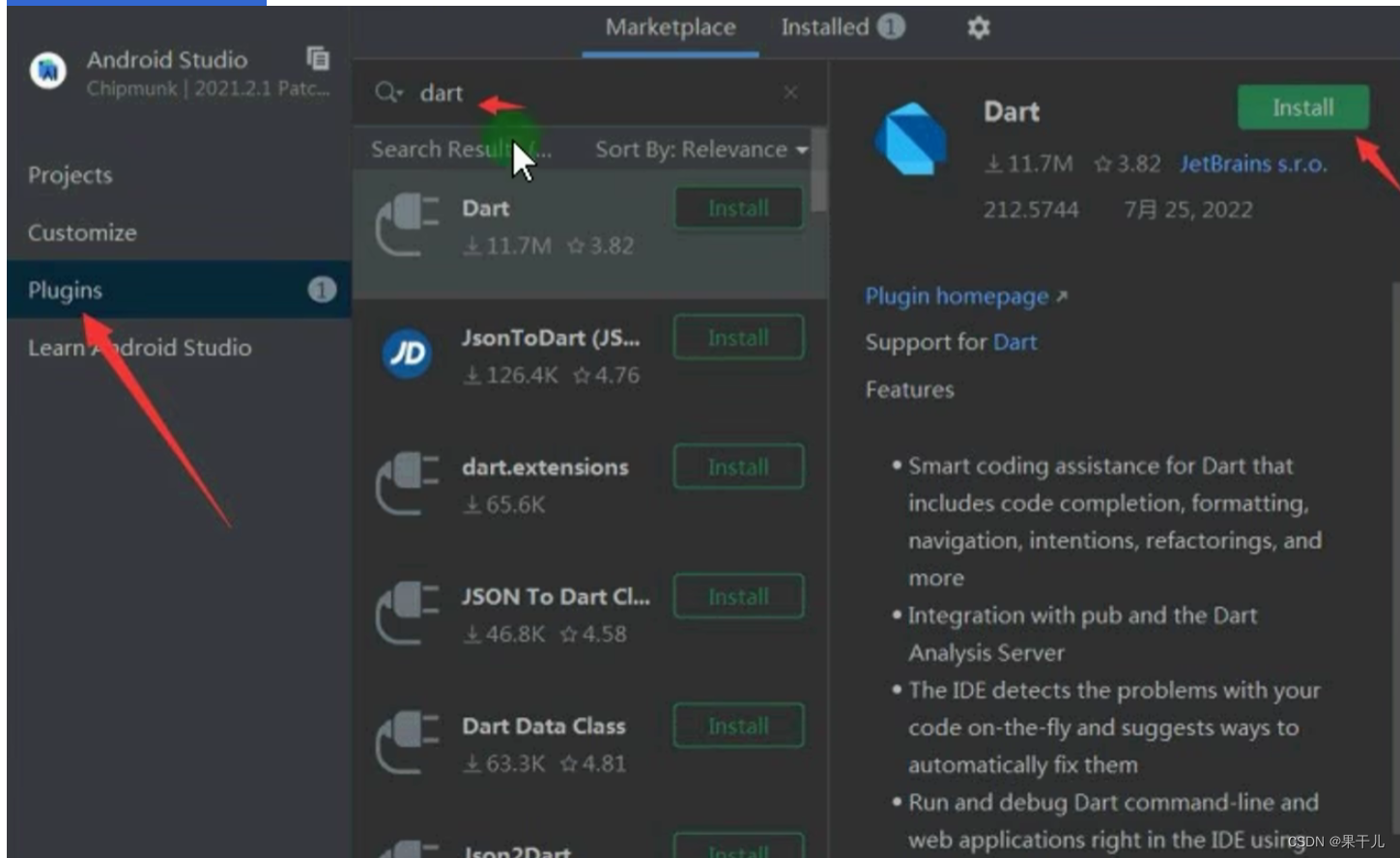Click the dart search input field
This screenshot has height=858, width=1400.
589,93
